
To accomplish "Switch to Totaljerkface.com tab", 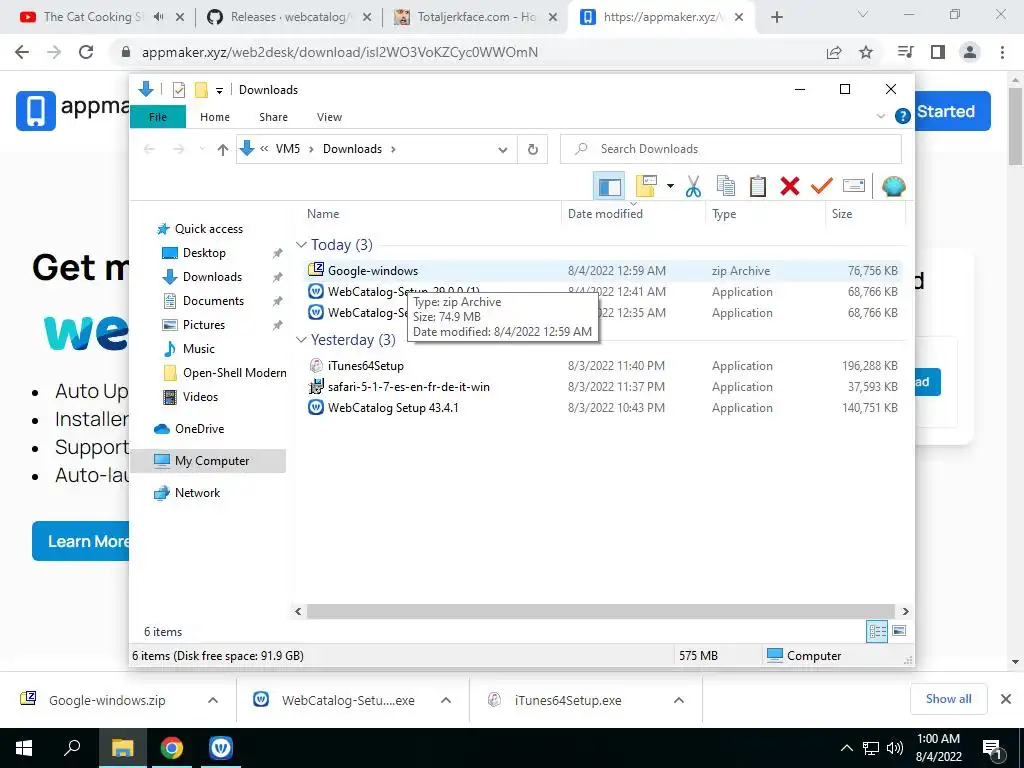I will (x=476, y=17).
